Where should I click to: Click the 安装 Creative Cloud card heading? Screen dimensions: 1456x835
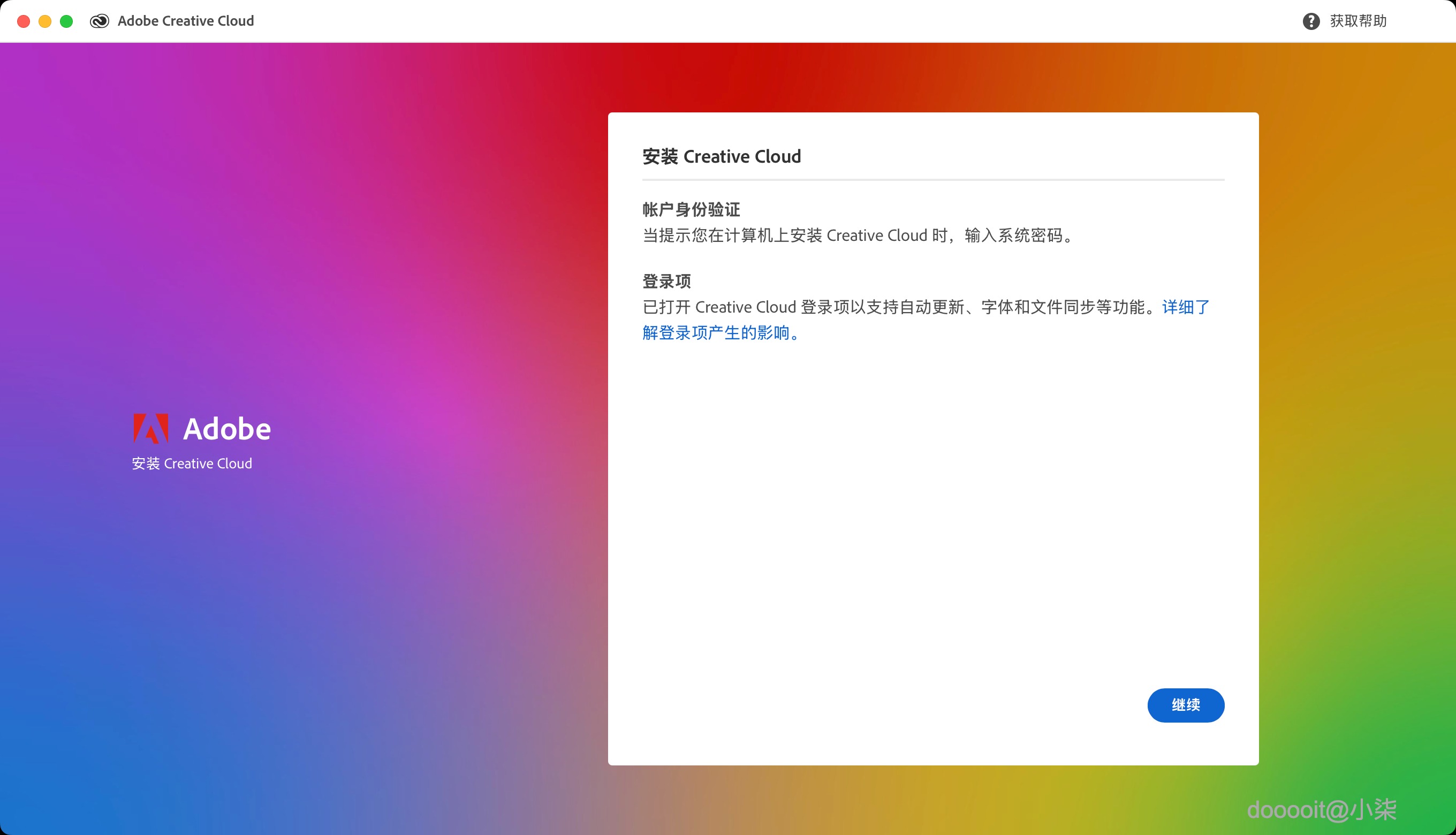point(722,156)
